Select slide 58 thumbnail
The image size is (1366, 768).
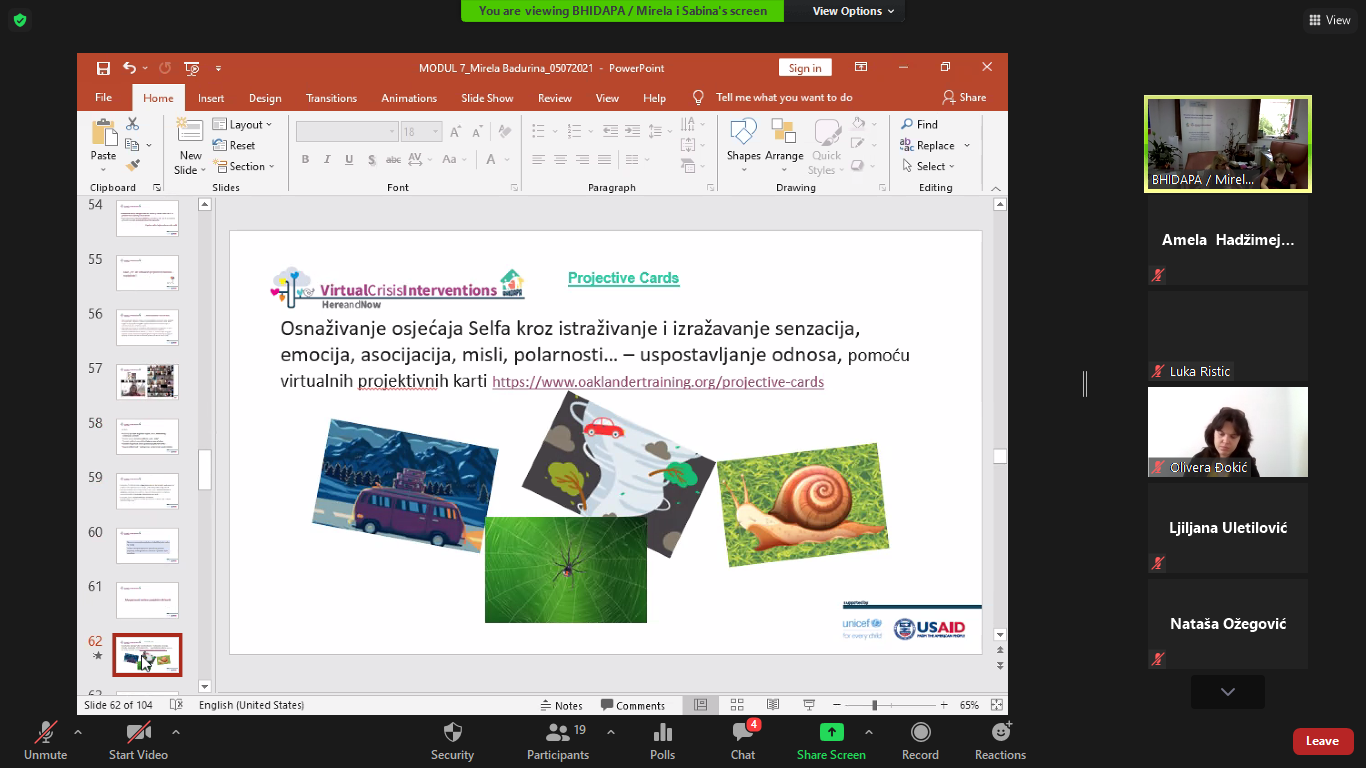147,436
